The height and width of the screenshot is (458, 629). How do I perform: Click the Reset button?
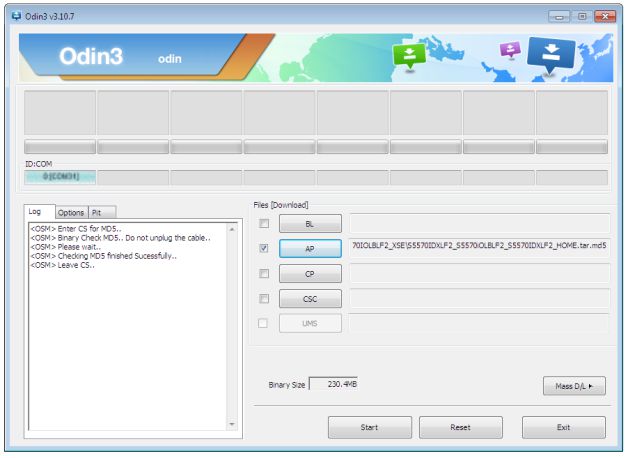461,427
